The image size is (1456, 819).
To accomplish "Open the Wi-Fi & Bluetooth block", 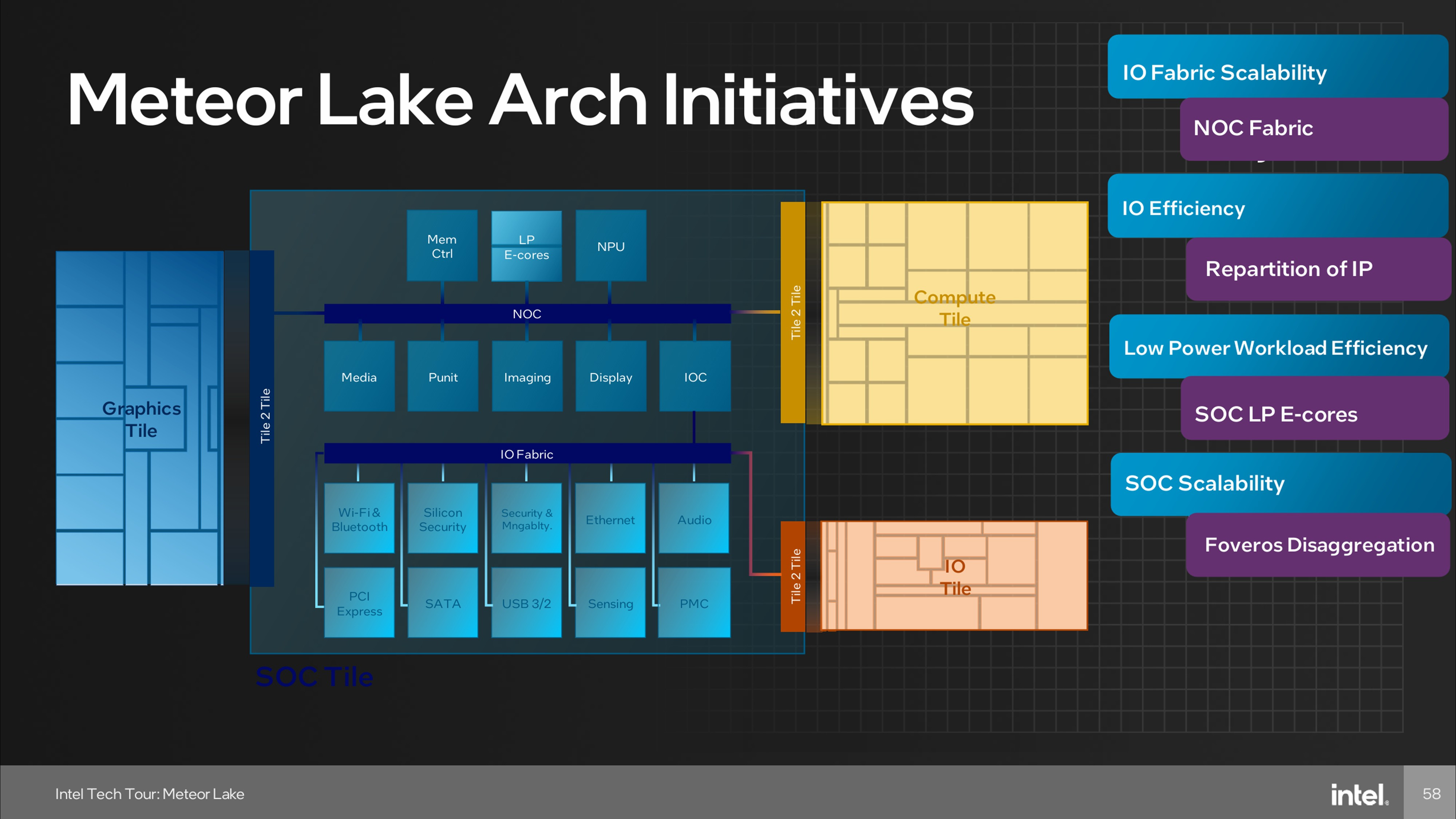I will [359, 519].
